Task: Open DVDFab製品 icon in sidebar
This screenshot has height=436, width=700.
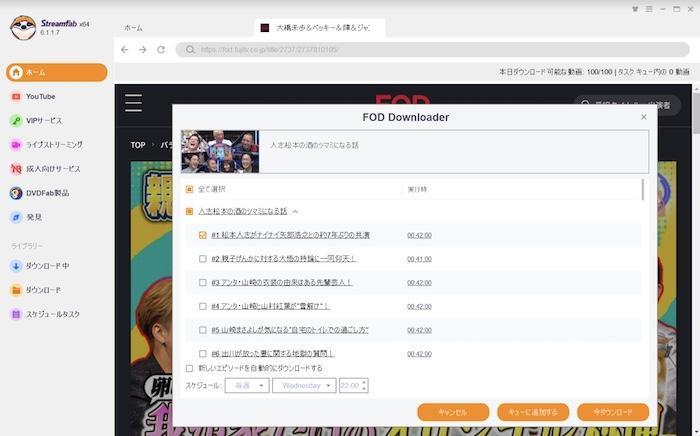Action: [16, 193]
